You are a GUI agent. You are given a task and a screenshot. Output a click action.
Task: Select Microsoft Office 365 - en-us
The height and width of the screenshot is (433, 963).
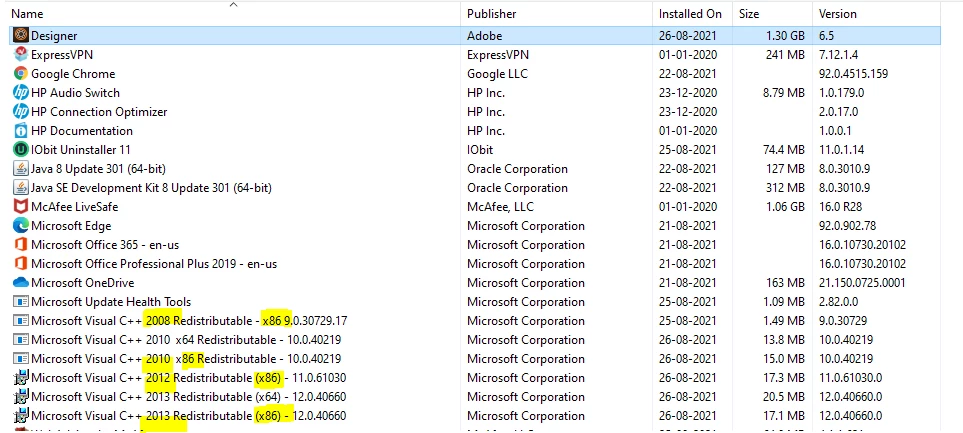(x=105, y=245)
